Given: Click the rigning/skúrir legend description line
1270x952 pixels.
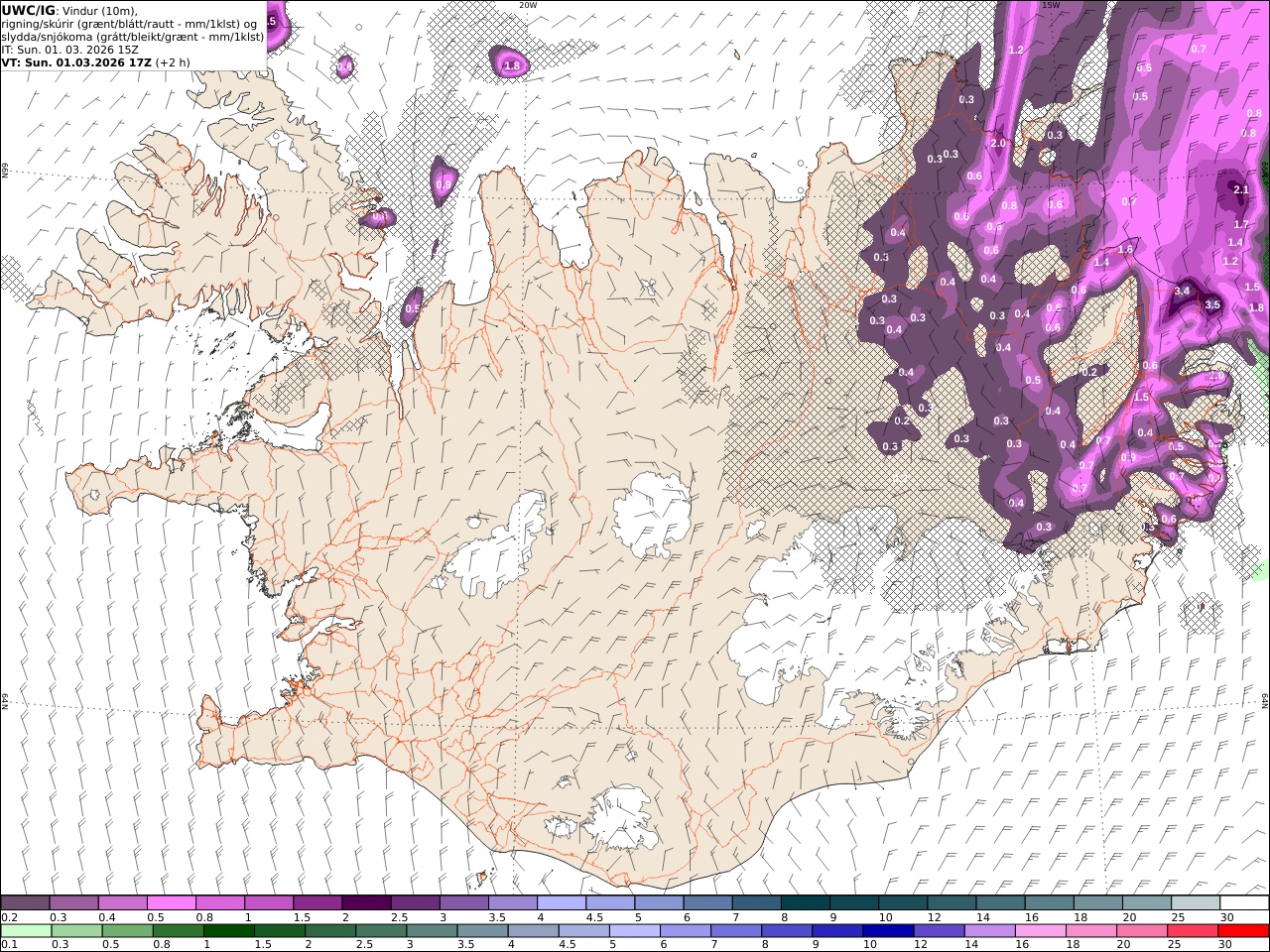Looking at the screenshot, I should (129, 23).
